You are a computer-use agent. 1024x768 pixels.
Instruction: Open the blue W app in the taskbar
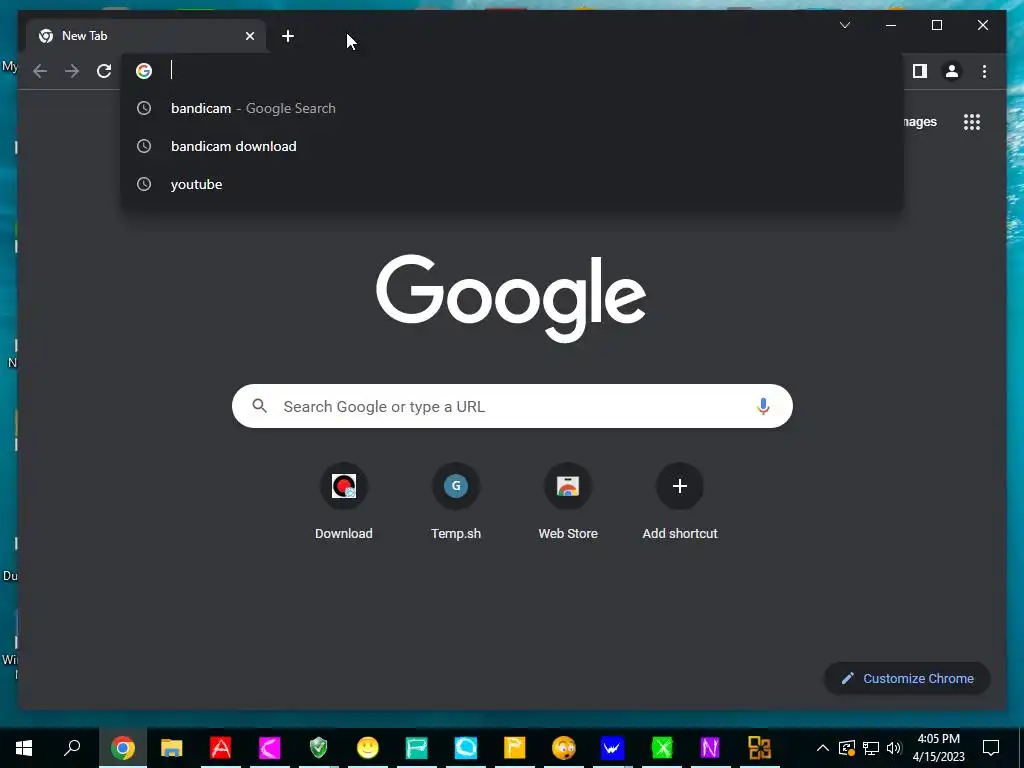613,748
